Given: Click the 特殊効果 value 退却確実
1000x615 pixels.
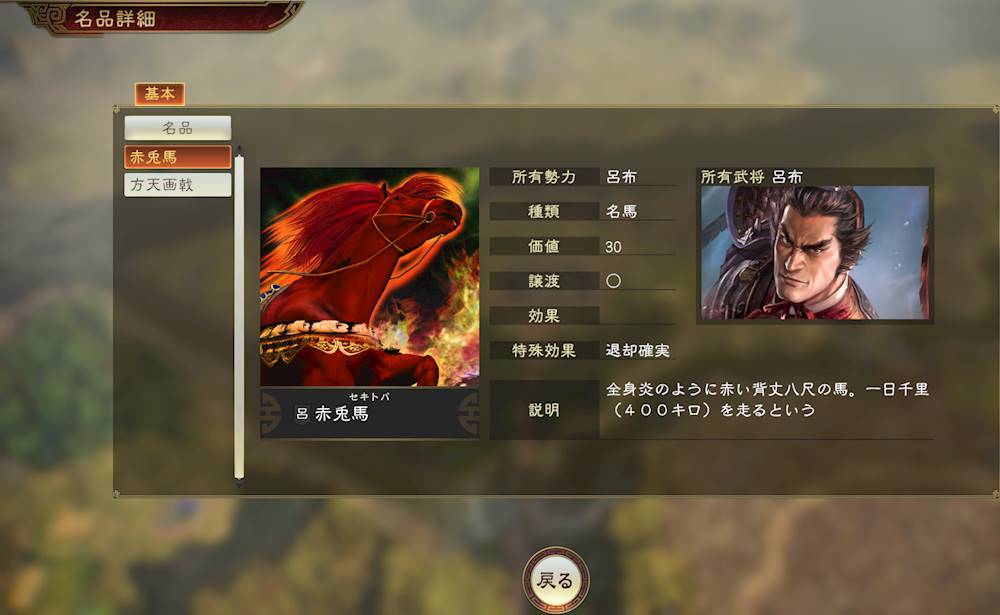Looking at the screenshot, I should coord(638,350).
